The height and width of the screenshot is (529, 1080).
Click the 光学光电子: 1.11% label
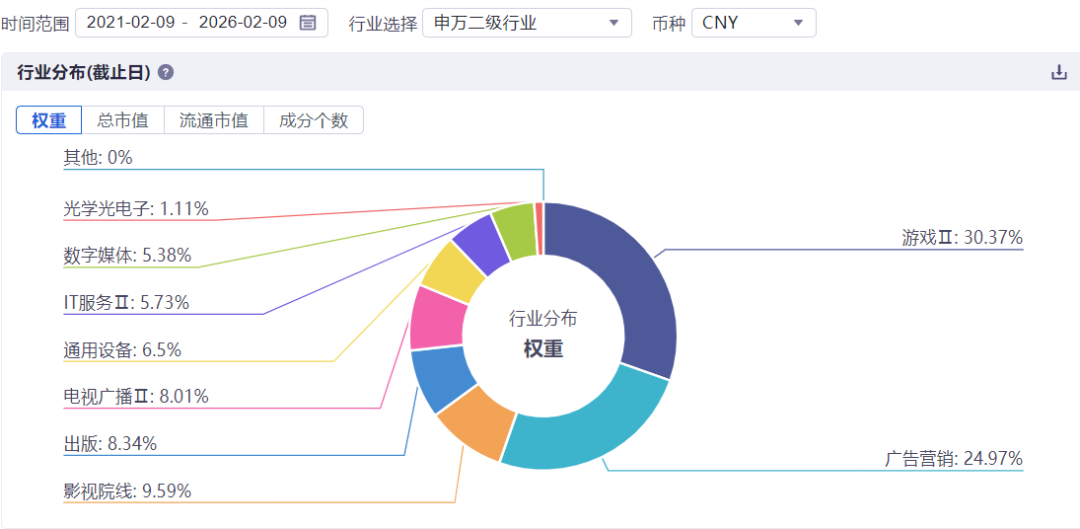pos(136,208)
